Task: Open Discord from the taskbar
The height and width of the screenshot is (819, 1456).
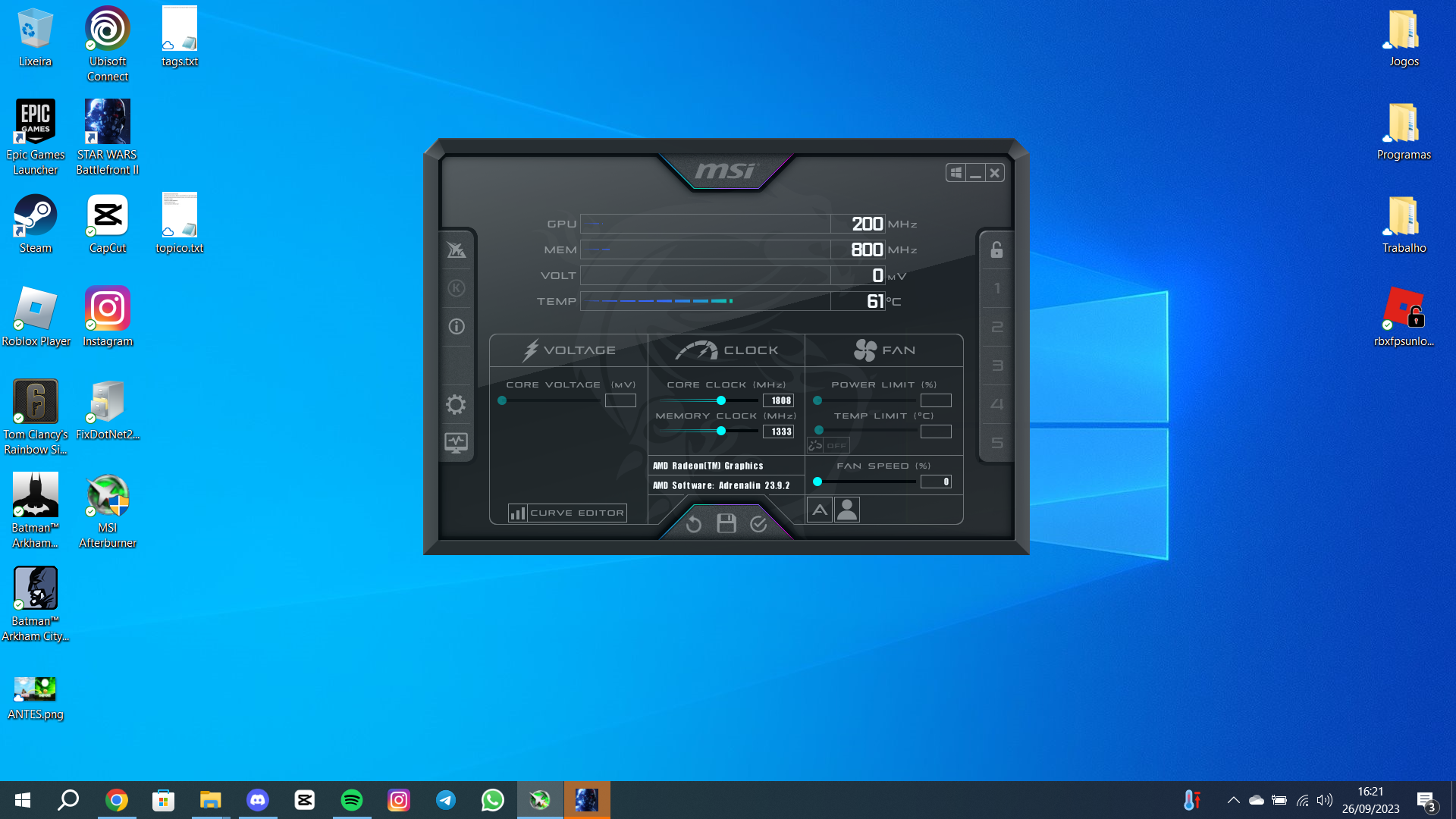Action: pos(258,800)
